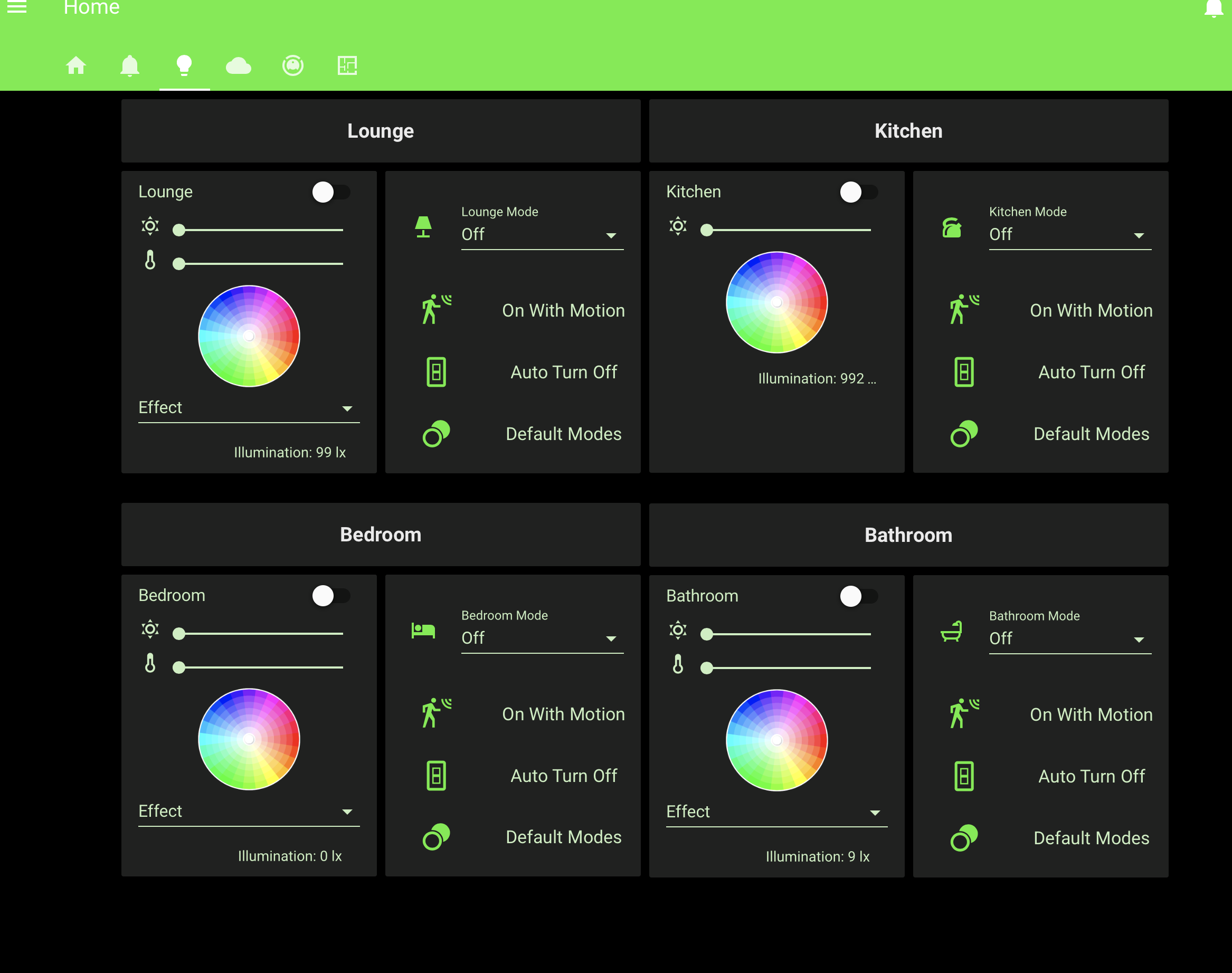Open the home view tab icon
This screenshot has height=973, width=1232.
[76, 65]
